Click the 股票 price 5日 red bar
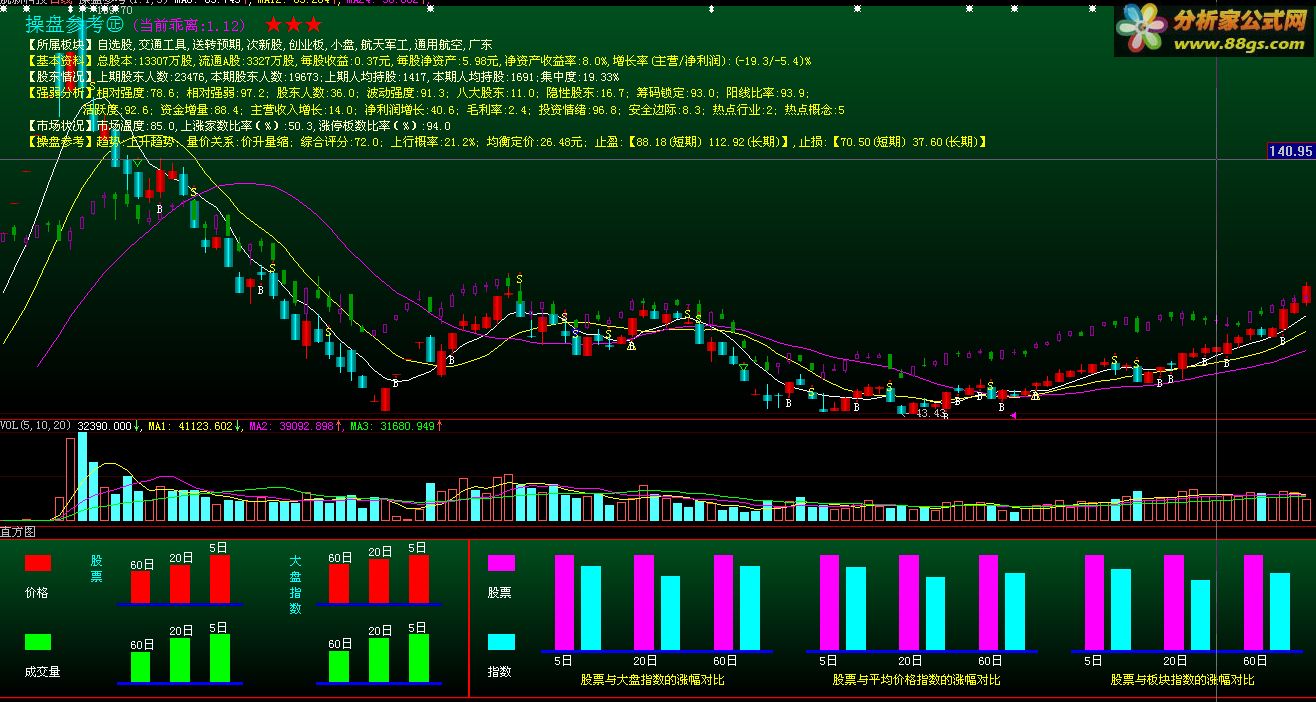The height and width of the screenshot is (702, 1316). 220,579
